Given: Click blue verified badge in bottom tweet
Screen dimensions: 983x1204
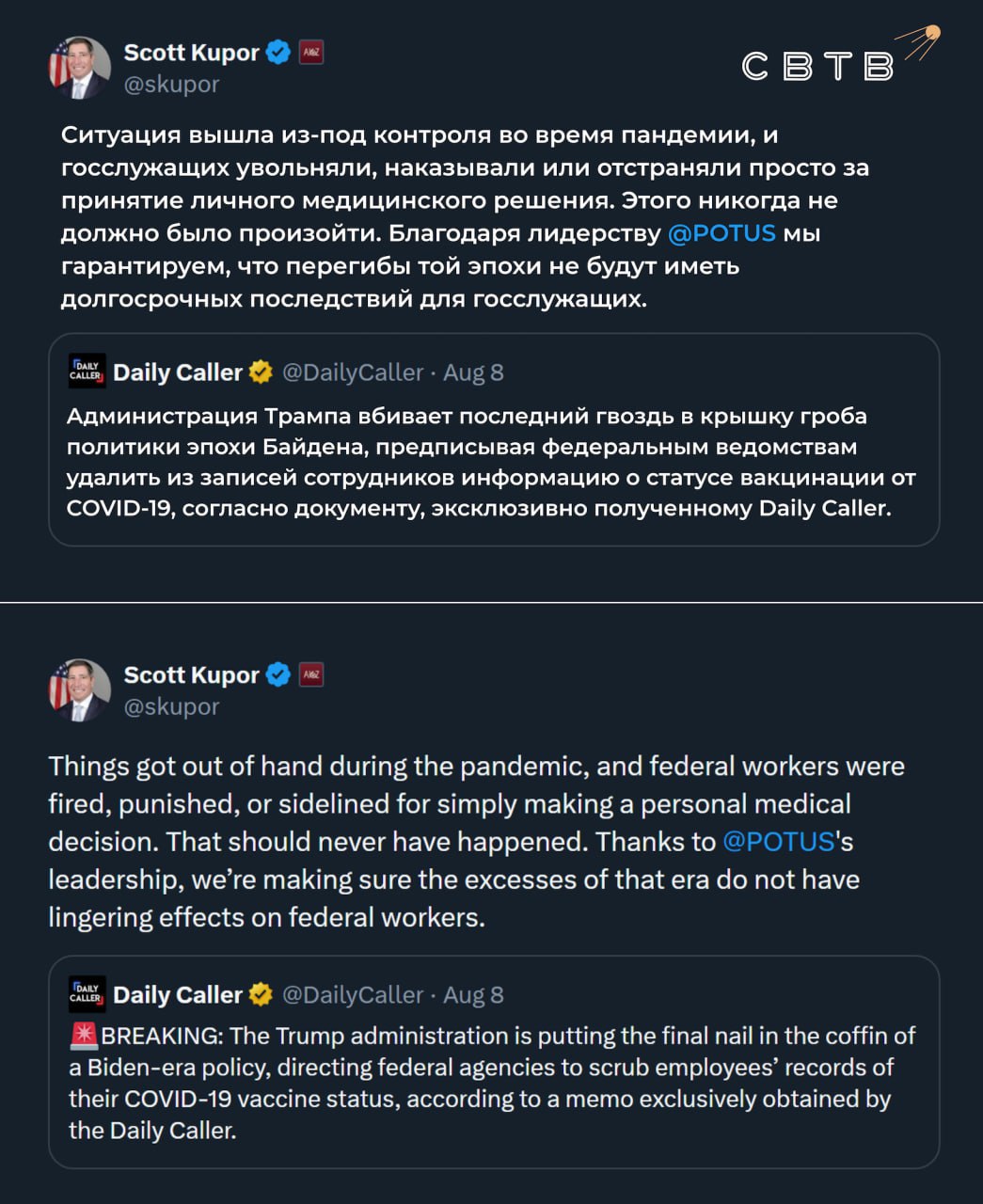Looking at the screenshot, I should (x=277, y=674).
